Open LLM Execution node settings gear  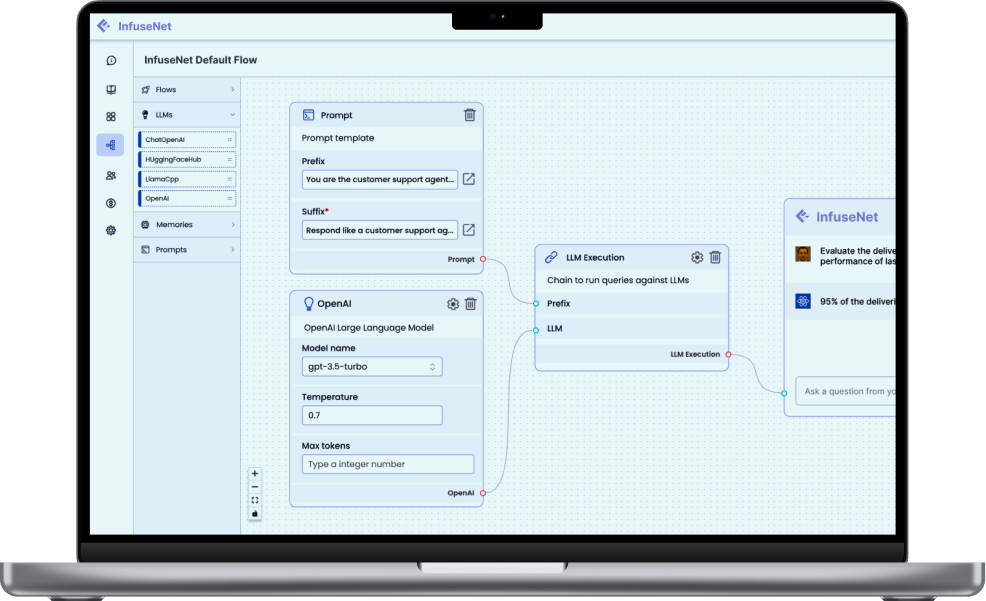tap(697, 258)
